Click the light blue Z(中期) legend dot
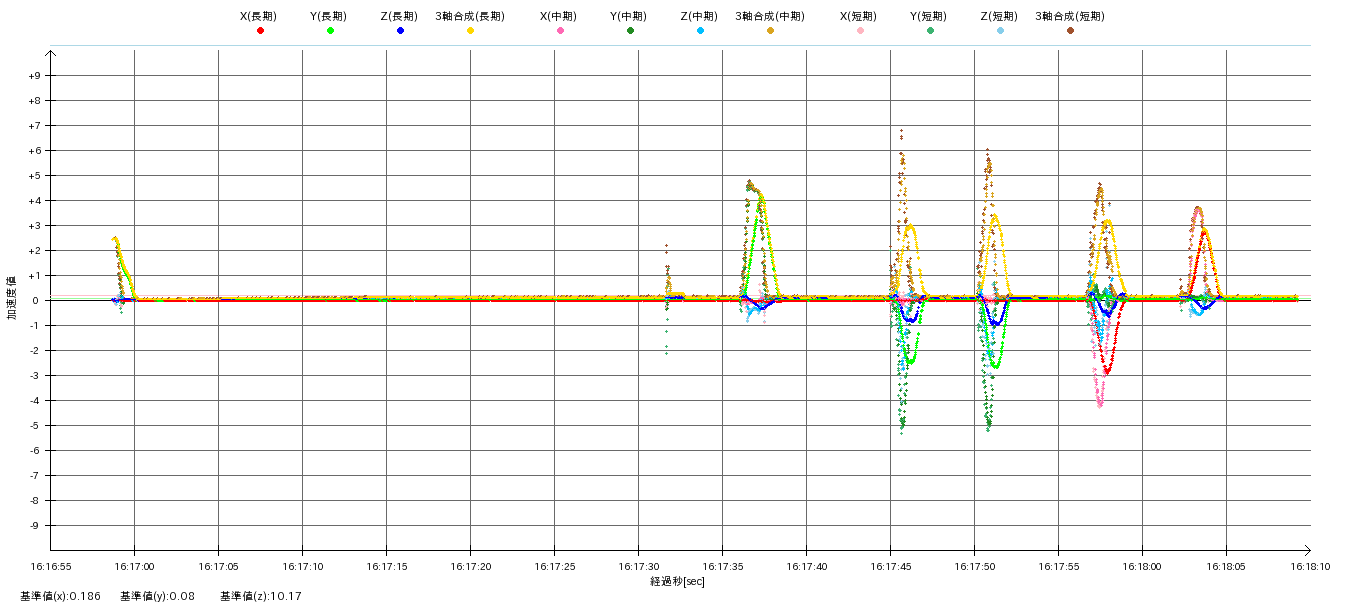Screen dimensions: 1350x610 tap(700, 31)
